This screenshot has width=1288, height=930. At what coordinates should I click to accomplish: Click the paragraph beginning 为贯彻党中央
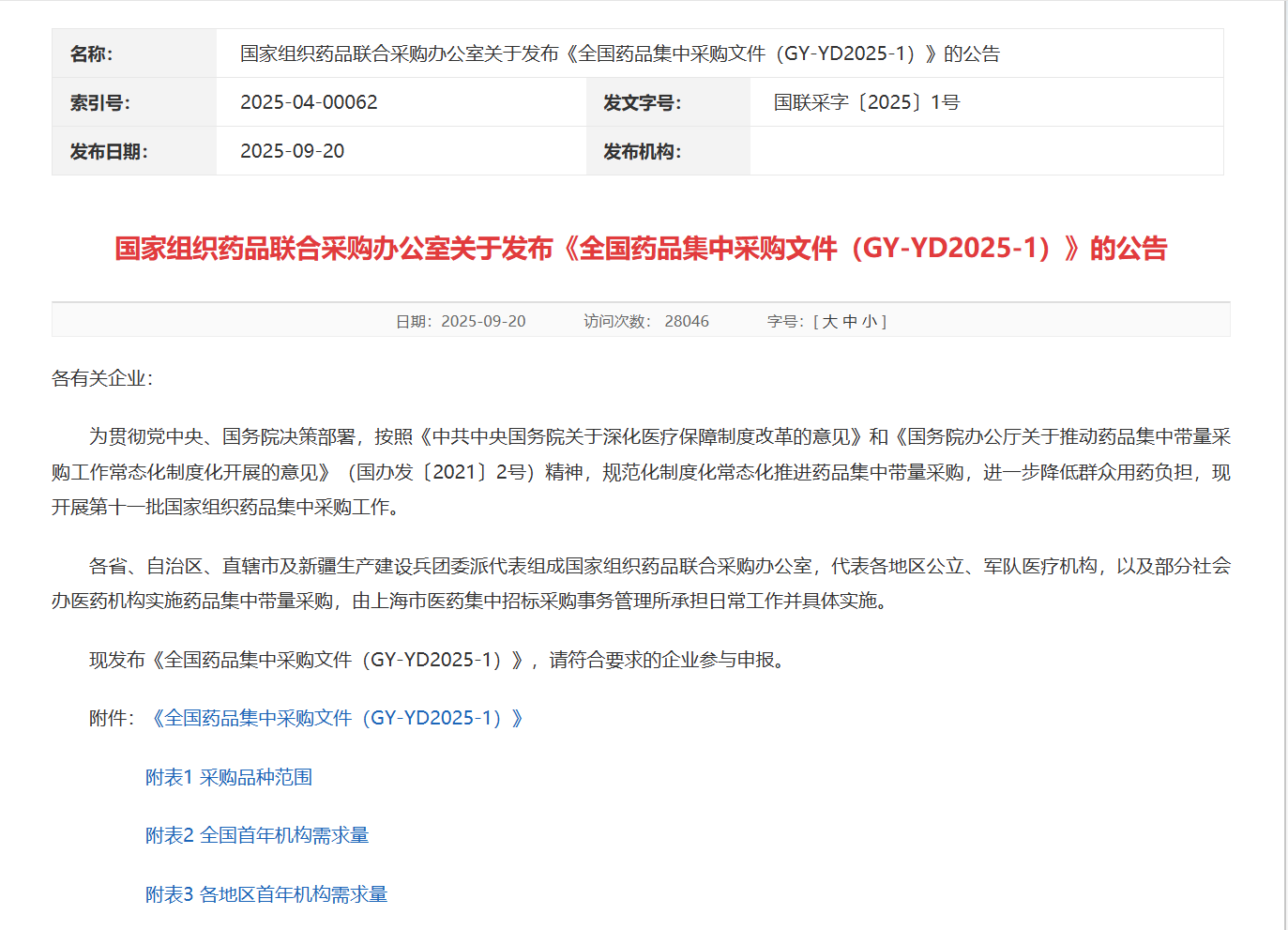[x=641, y=472]
